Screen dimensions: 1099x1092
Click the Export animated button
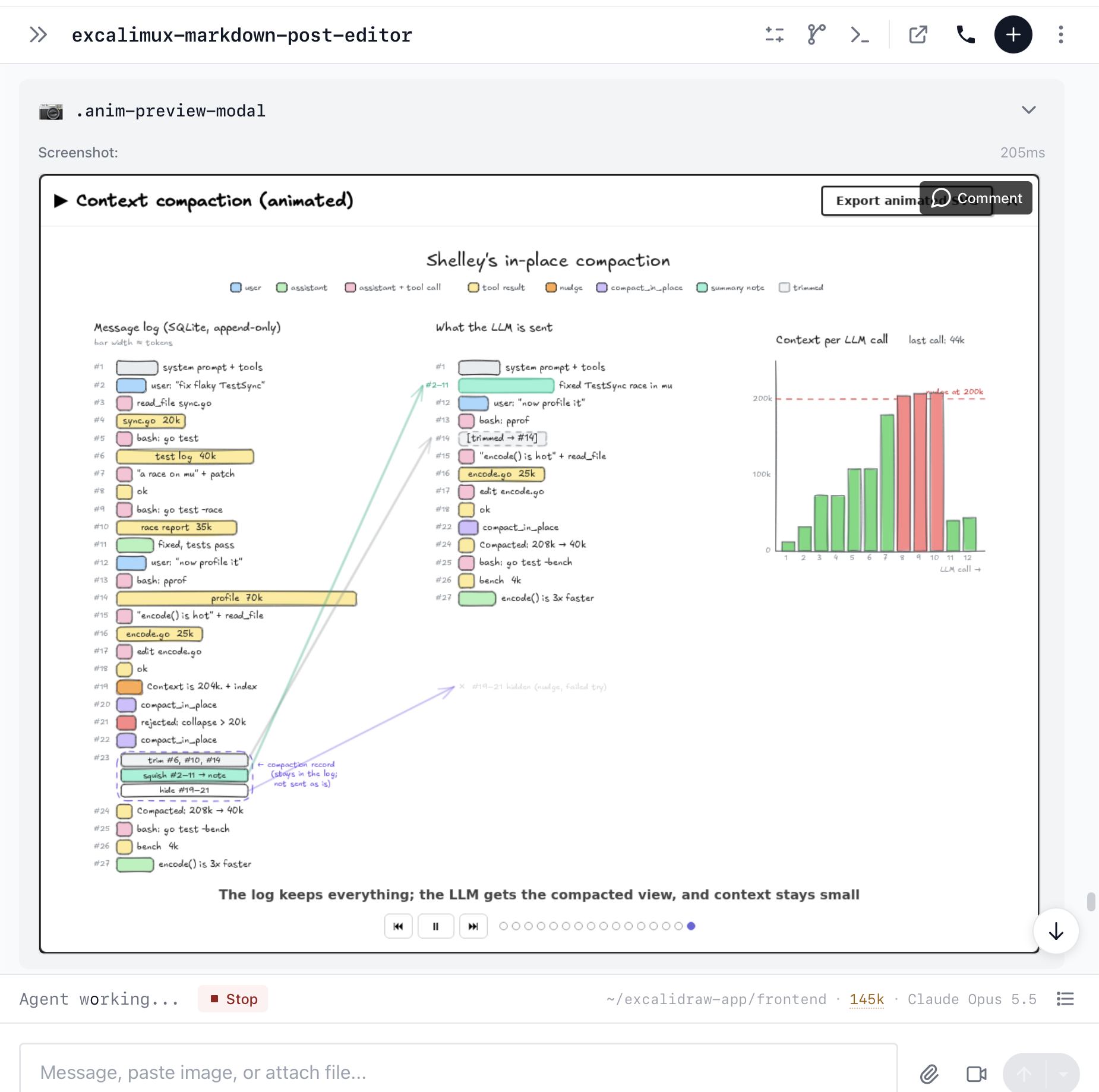click(871, 201)
